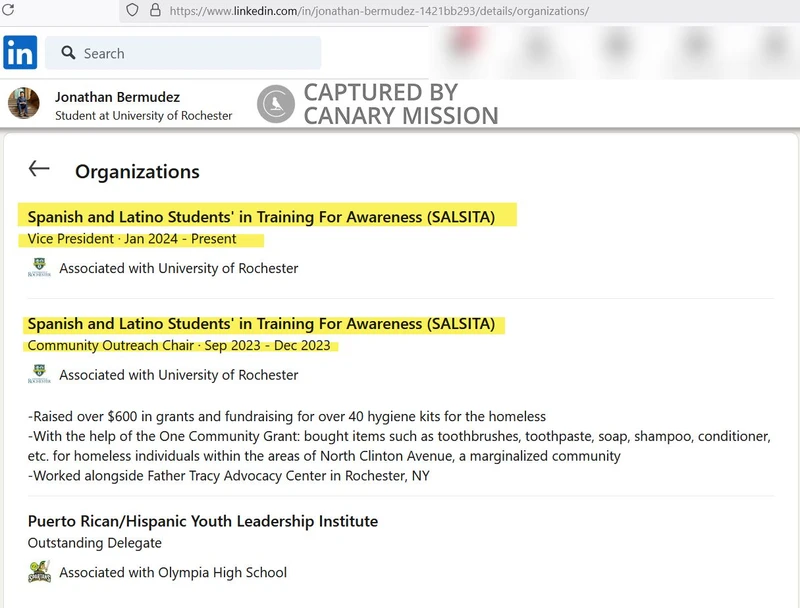Click the University of Rochester logo under Community Outreach Chair
800x608 pixels.
(x=39, y=374)
